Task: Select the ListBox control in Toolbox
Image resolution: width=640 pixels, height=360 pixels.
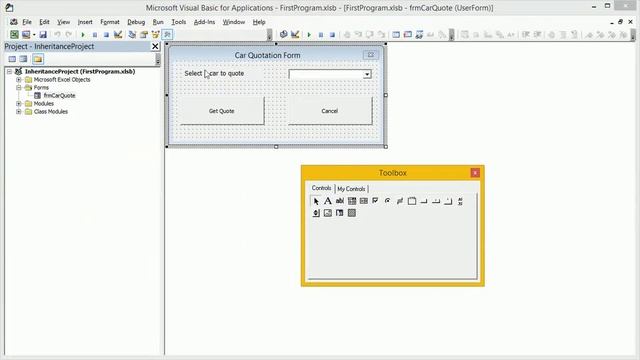Action: 364,201
